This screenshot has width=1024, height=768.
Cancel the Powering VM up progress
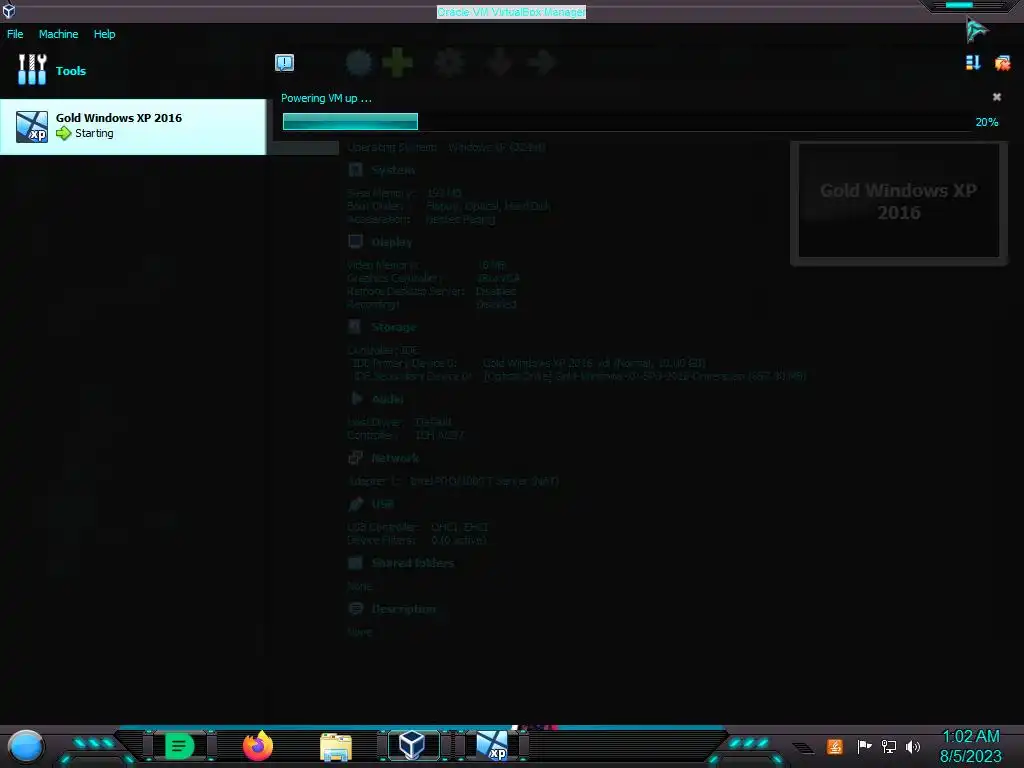pos(997,97)
